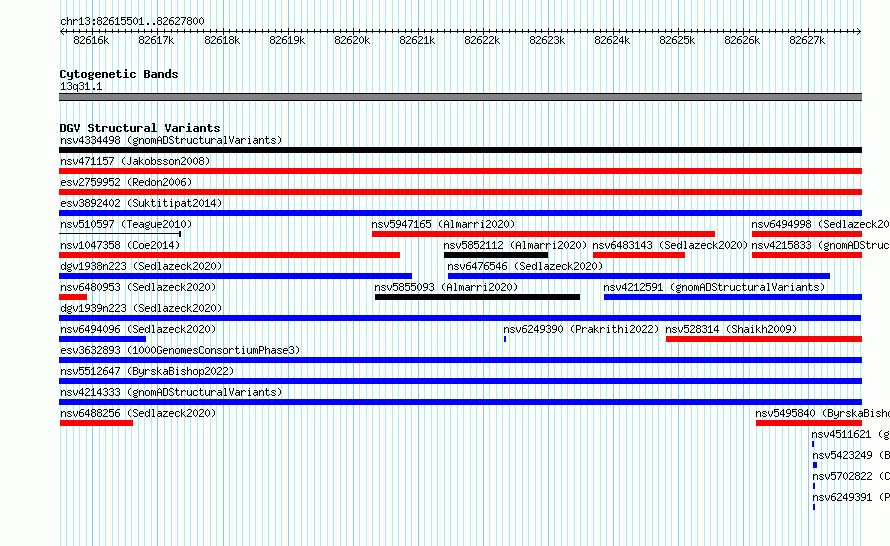The width and height of the screenshot is (890, 546).
Task: Click the DGV Structural Variants track title
Action: [140, 128]
